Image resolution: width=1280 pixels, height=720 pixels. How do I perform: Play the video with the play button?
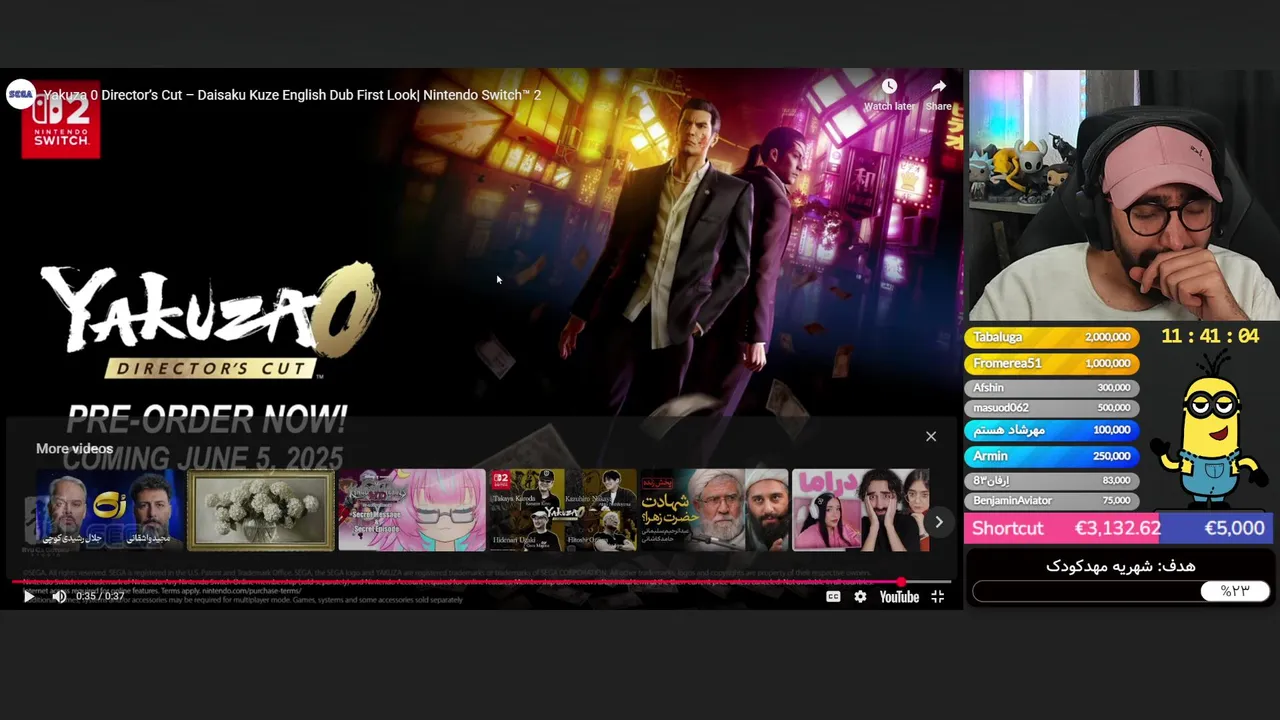(x=28, y=597)
